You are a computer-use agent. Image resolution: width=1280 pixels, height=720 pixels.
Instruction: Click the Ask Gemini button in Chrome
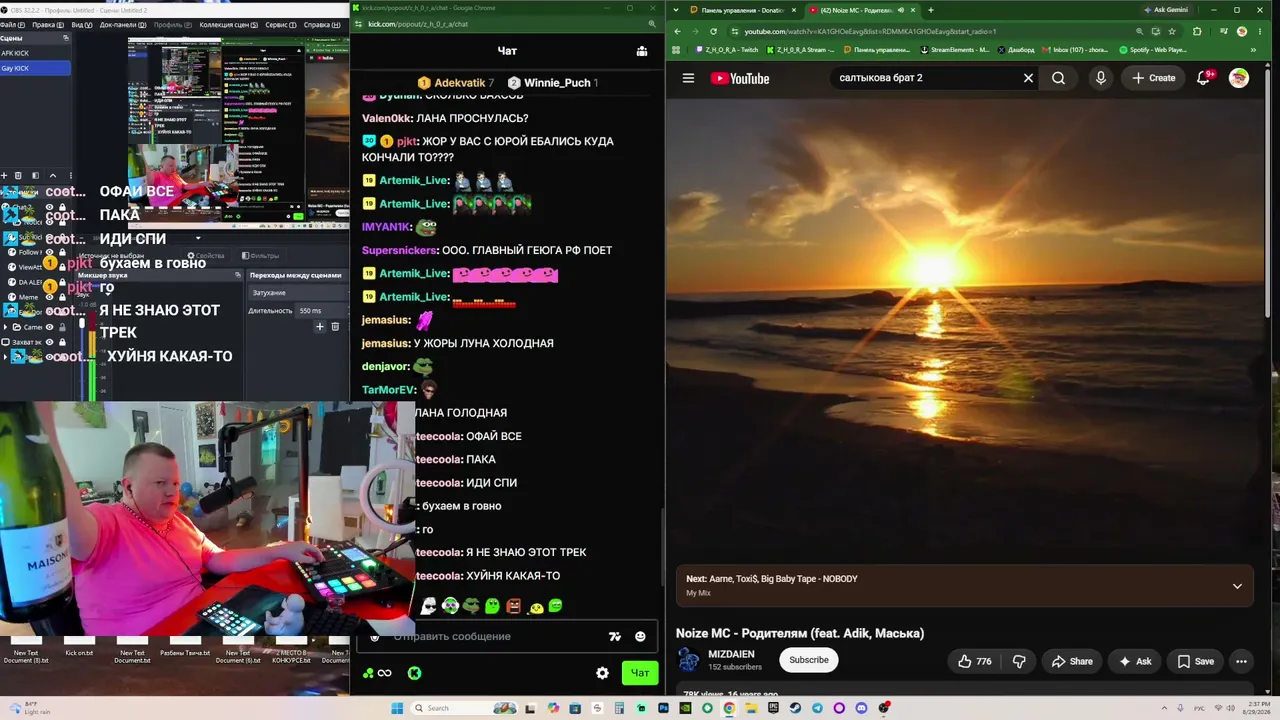pyautogui.click(x=1166, y=10)
